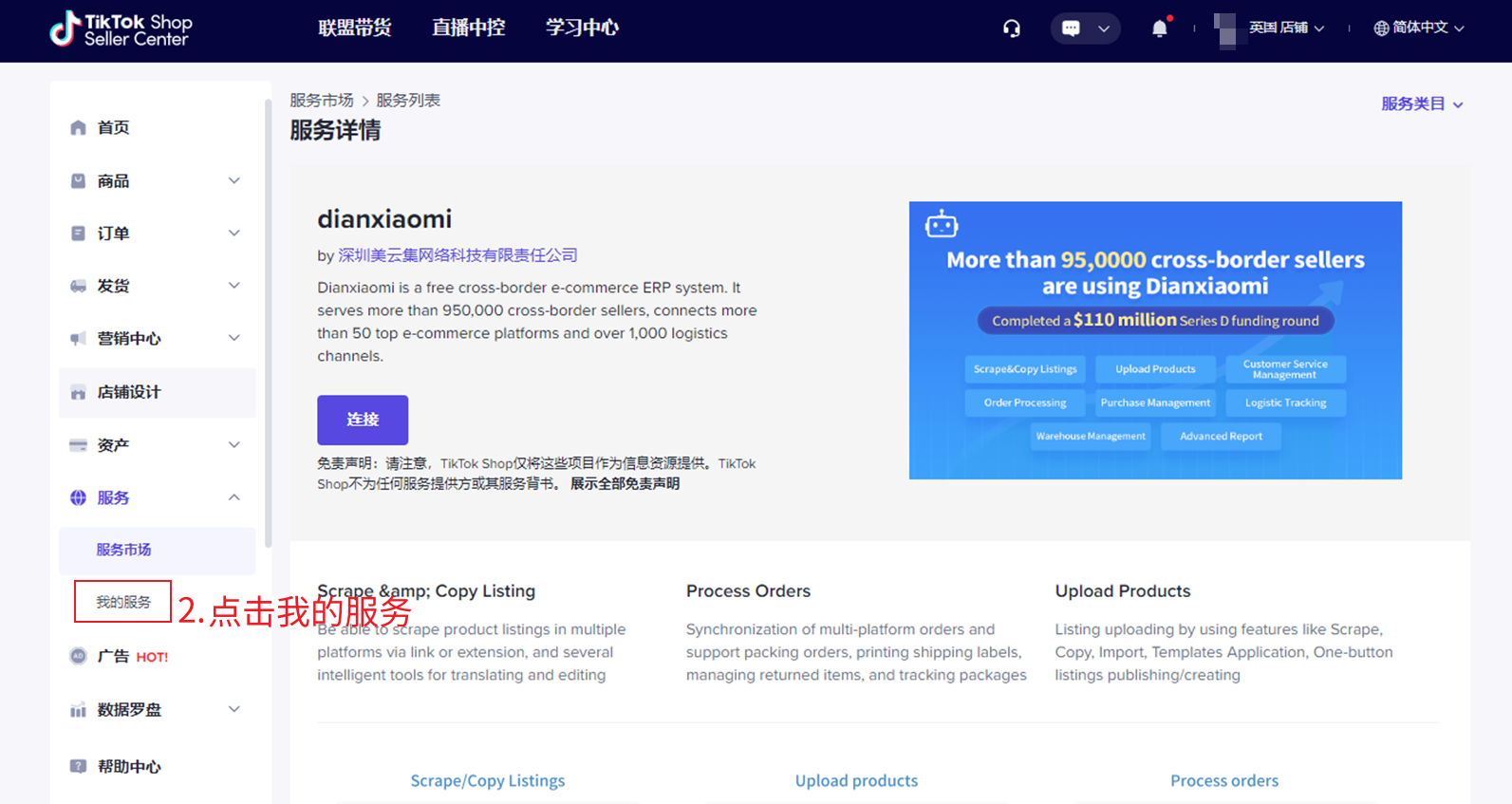Viewport: 1512px width, 804px height.
Task: Click the sidebar vertical scrollbar
Action: pos(269,323)
